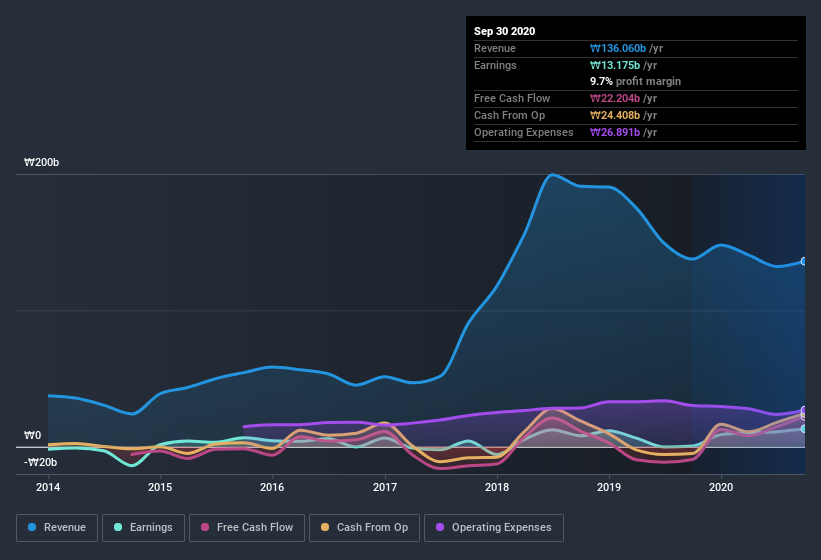Click the teal earnings endpoint marker
Screen dimensions: 821x560
(x=804, y=429)
